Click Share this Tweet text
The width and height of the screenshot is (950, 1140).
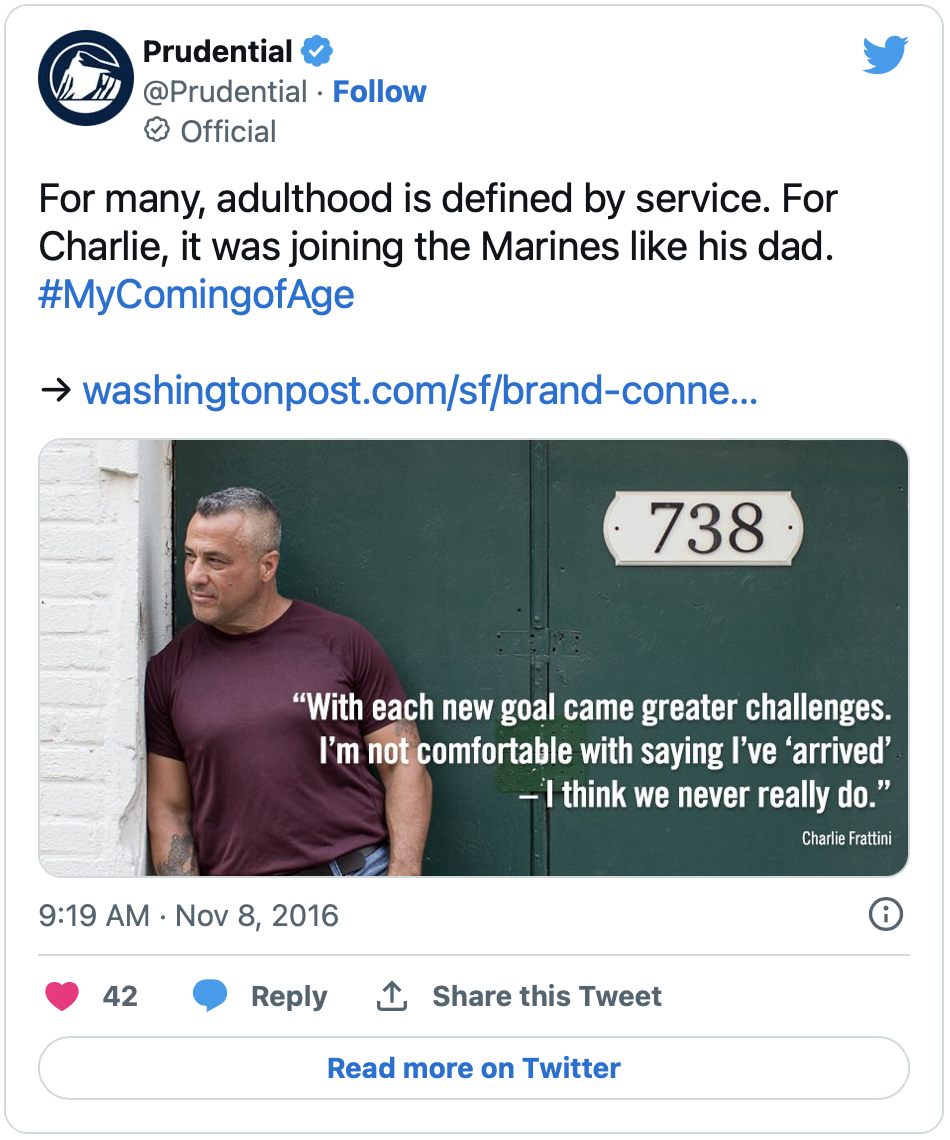click(x=547, y=996)
